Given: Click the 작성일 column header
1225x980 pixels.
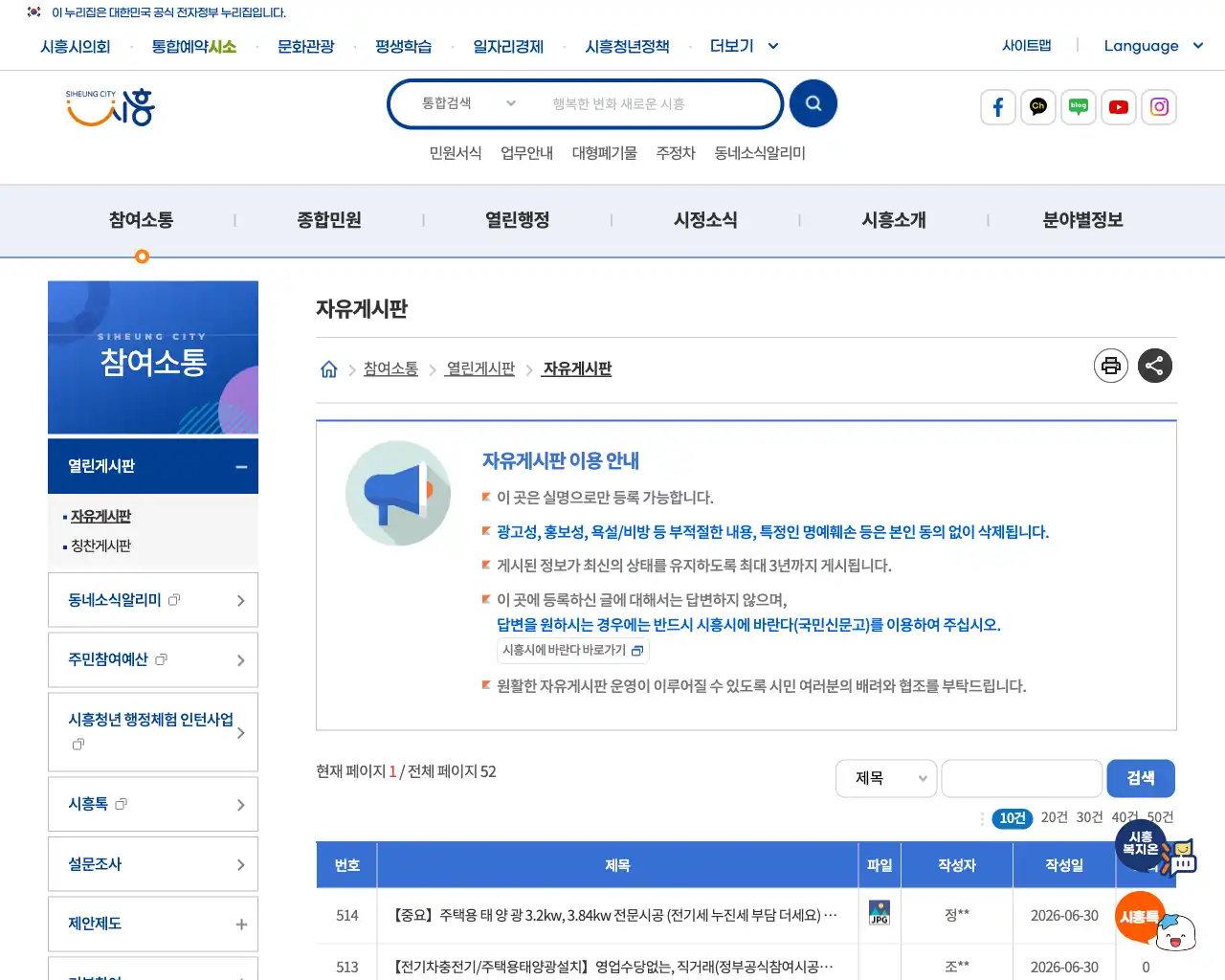Looking at the screenshot, I should click(1064, 865).
